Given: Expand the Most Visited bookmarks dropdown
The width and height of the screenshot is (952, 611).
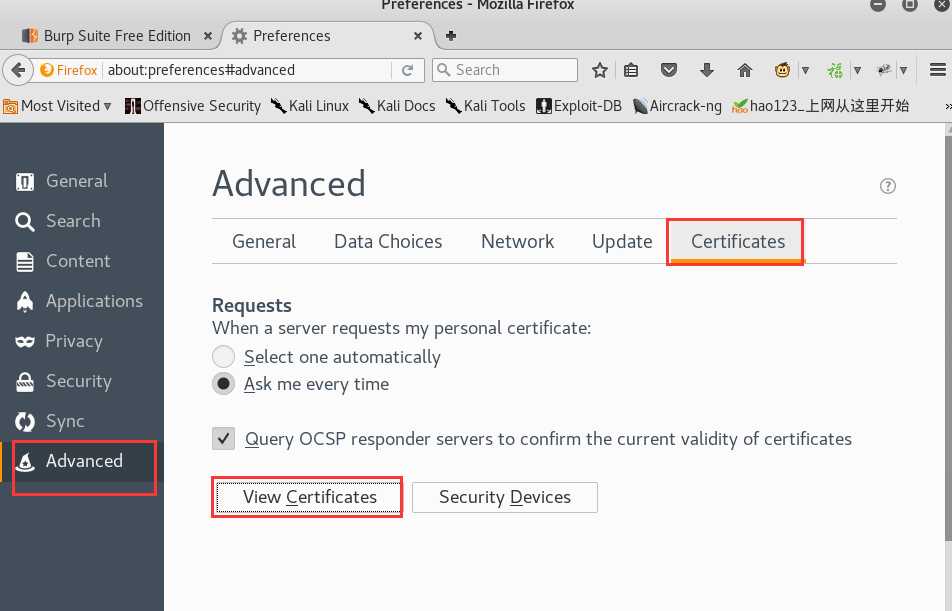Looking at the screenshot, I should tap(107, 106).
